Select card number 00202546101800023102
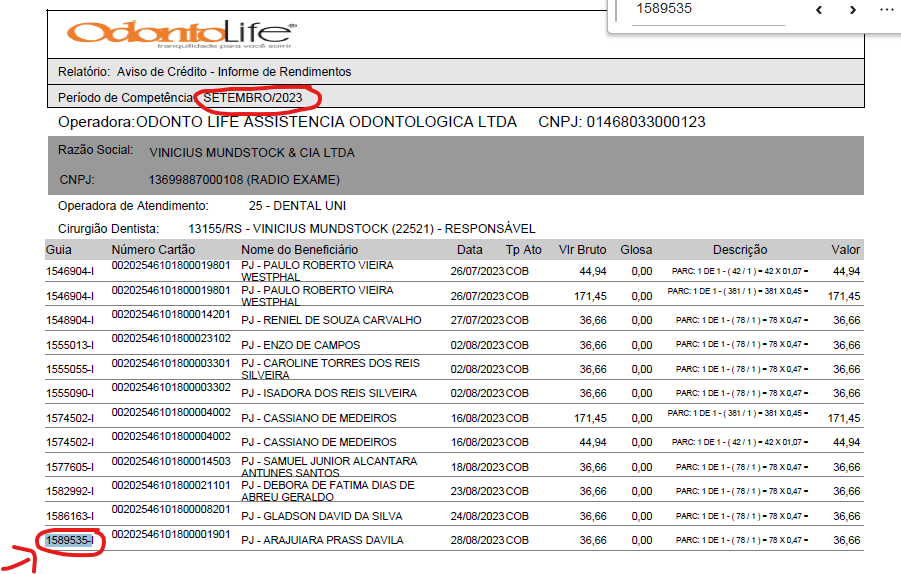The height and width of the screenshot is (574, 901). coord(171,338)
